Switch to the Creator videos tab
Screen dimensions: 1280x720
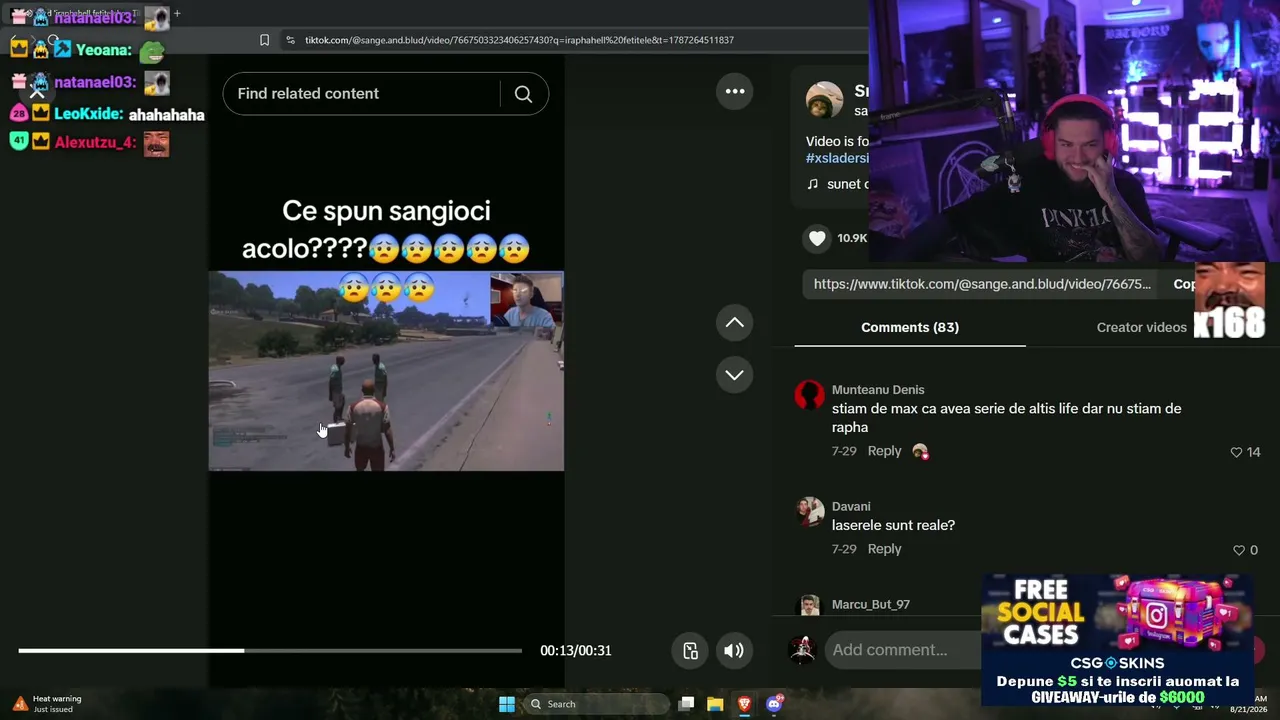[1142, 327]
